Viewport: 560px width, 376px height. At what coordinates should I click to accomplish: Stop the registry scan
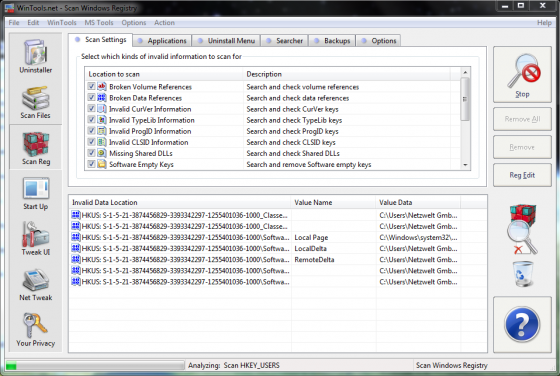[x=522, y=74]
